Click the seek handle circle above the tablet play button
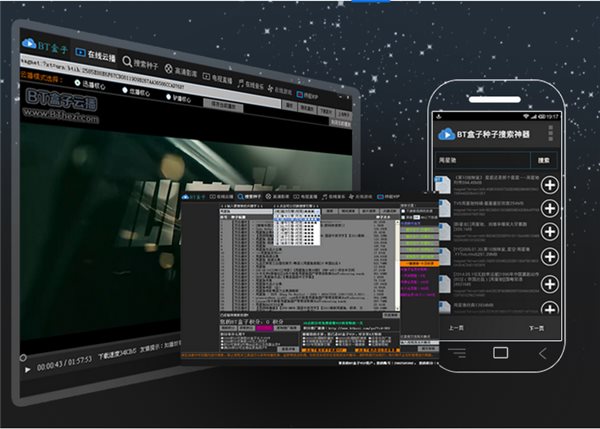 point(23,358)
